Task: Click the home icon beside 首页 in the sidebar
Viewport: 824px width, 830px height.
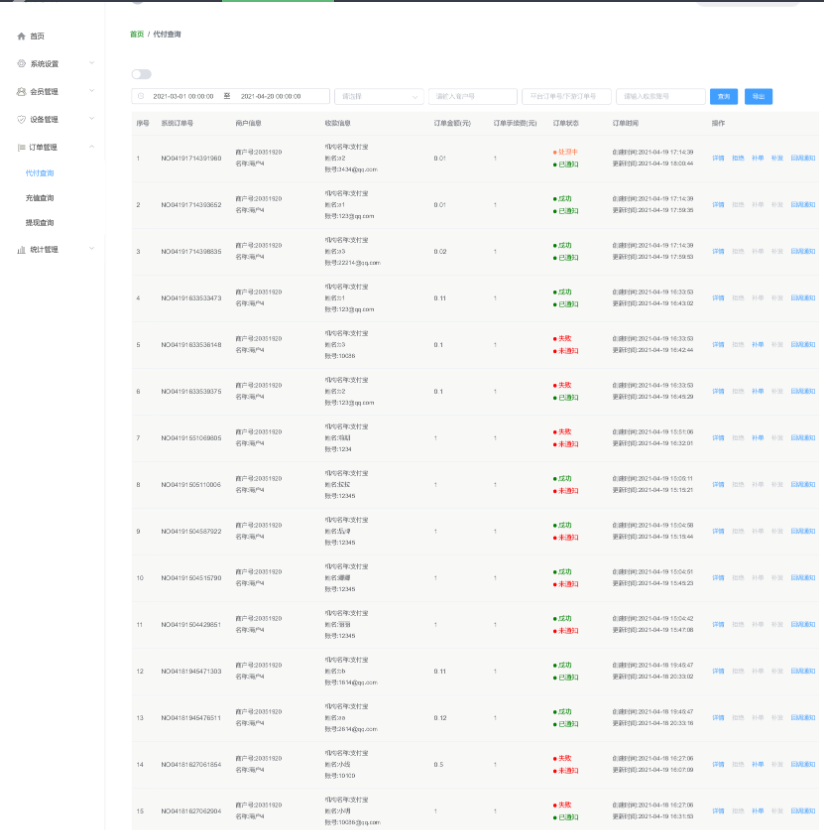Action: tap(21, 36)
